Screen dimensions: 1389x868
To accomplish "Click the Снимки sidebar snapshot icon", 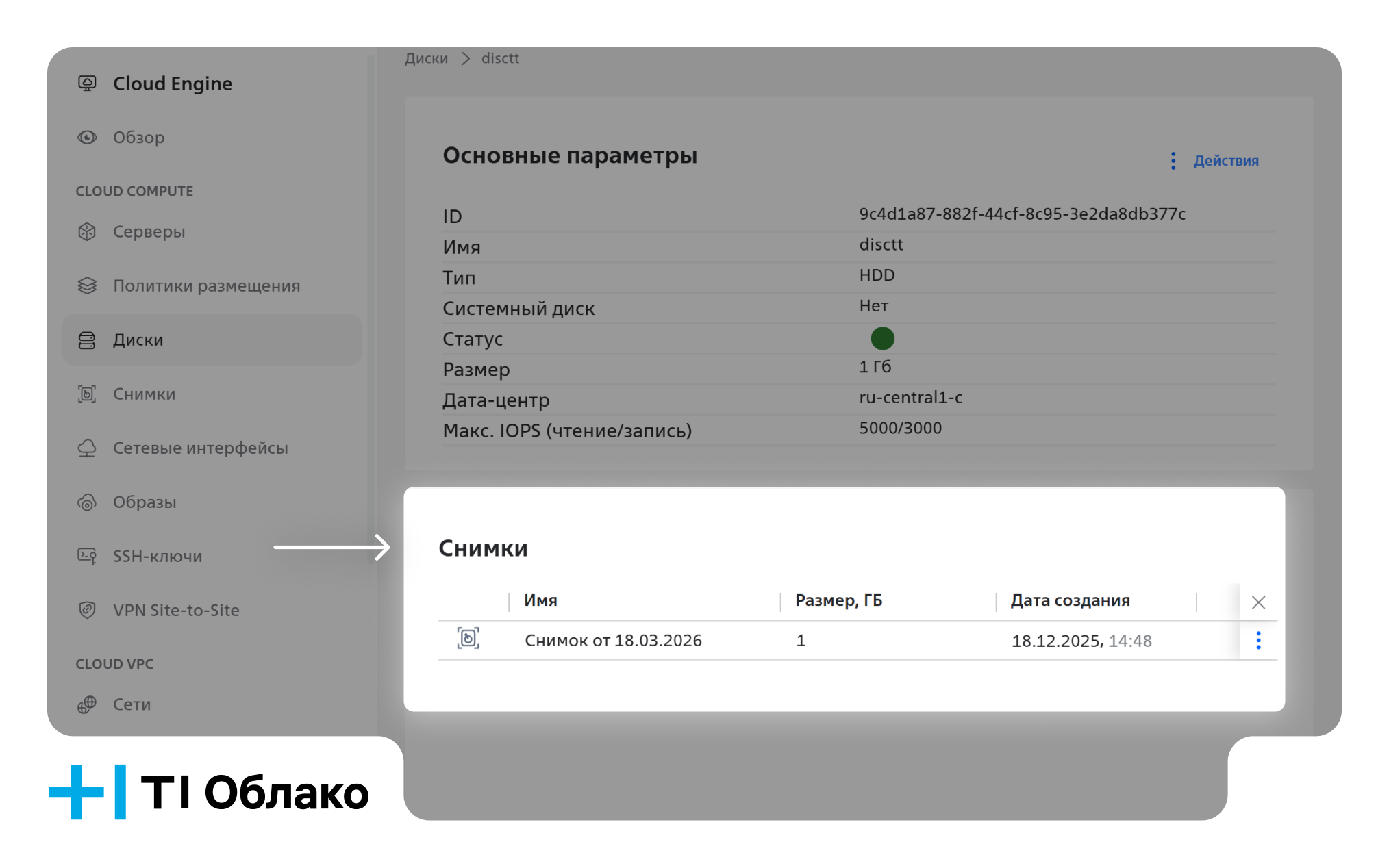I will pyautogui.click(x=87, y=394).
